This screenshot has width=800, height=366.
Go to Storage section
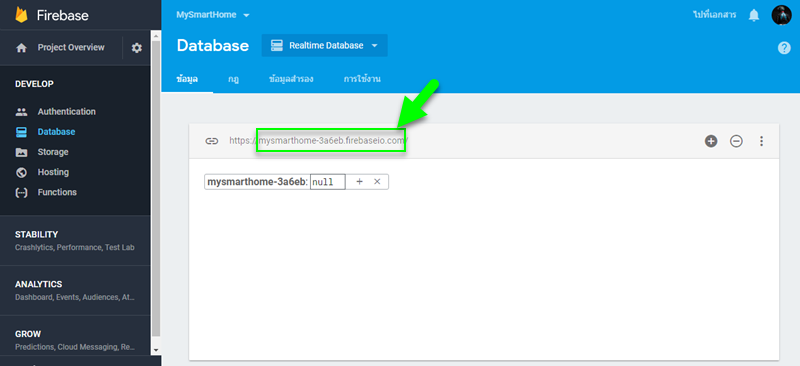[x=53, y=152]
